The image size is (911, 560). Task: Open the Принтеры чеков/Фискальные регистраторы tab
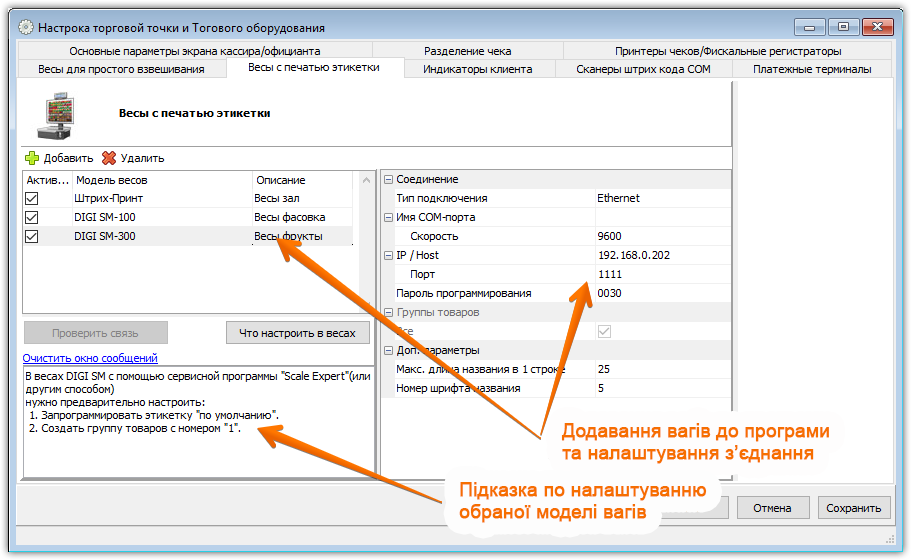(x=728, y=51)
